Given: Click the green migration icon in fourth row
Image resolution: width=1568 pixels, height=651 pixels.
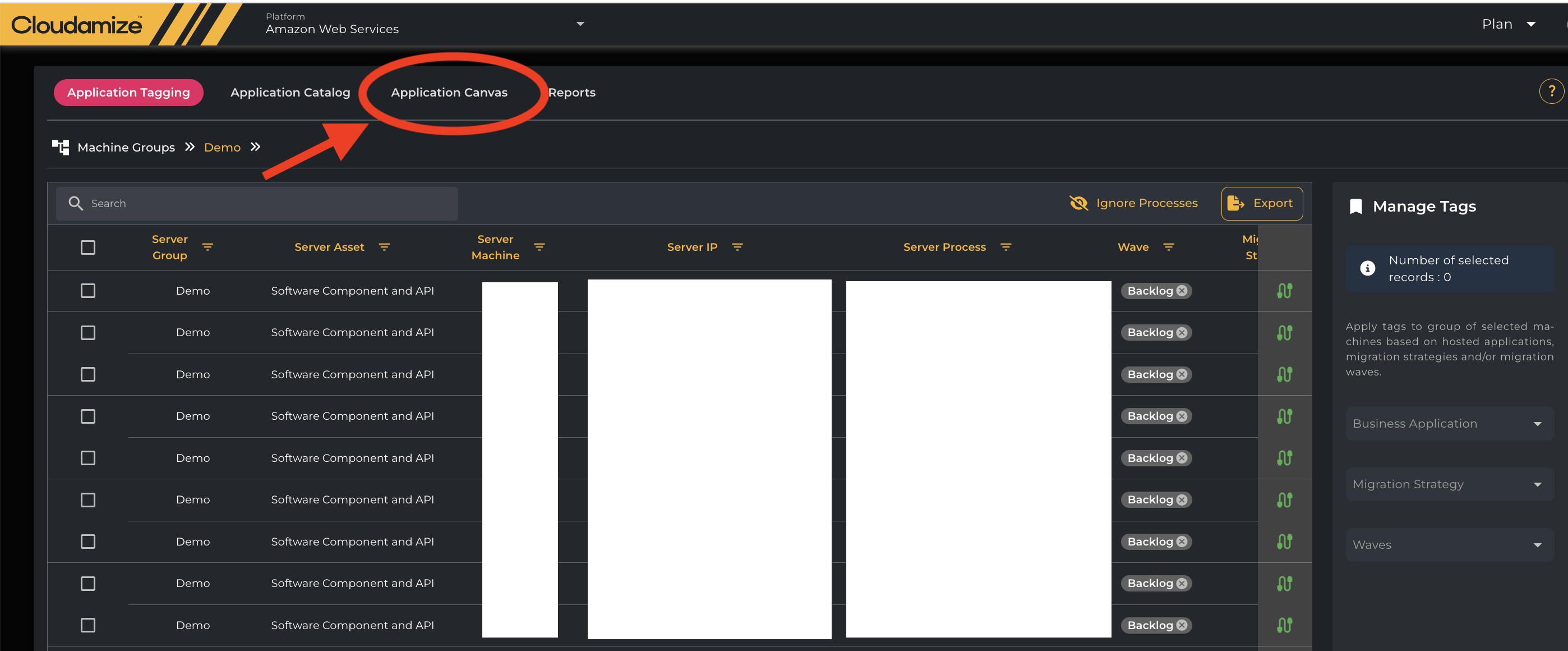Looking at the screenshot, I should pos(1284,416).
